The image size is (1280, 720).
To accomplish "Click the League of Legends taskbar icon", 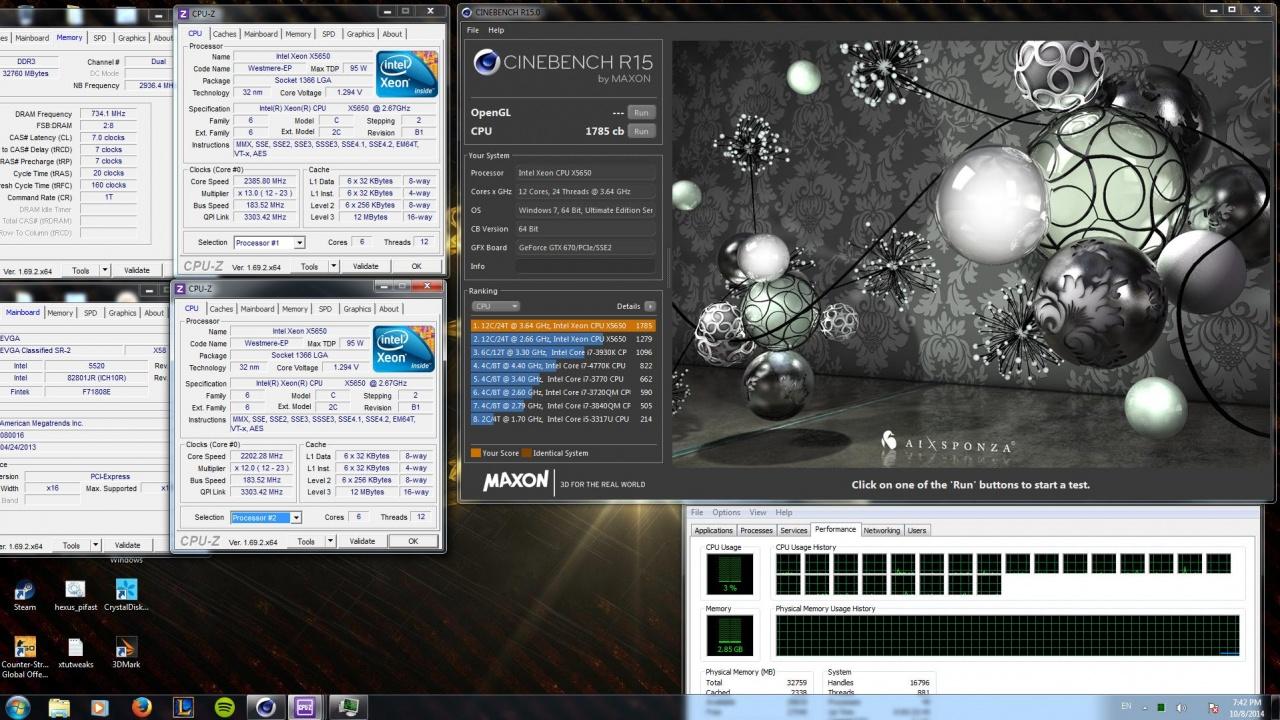I will (183, 707).
